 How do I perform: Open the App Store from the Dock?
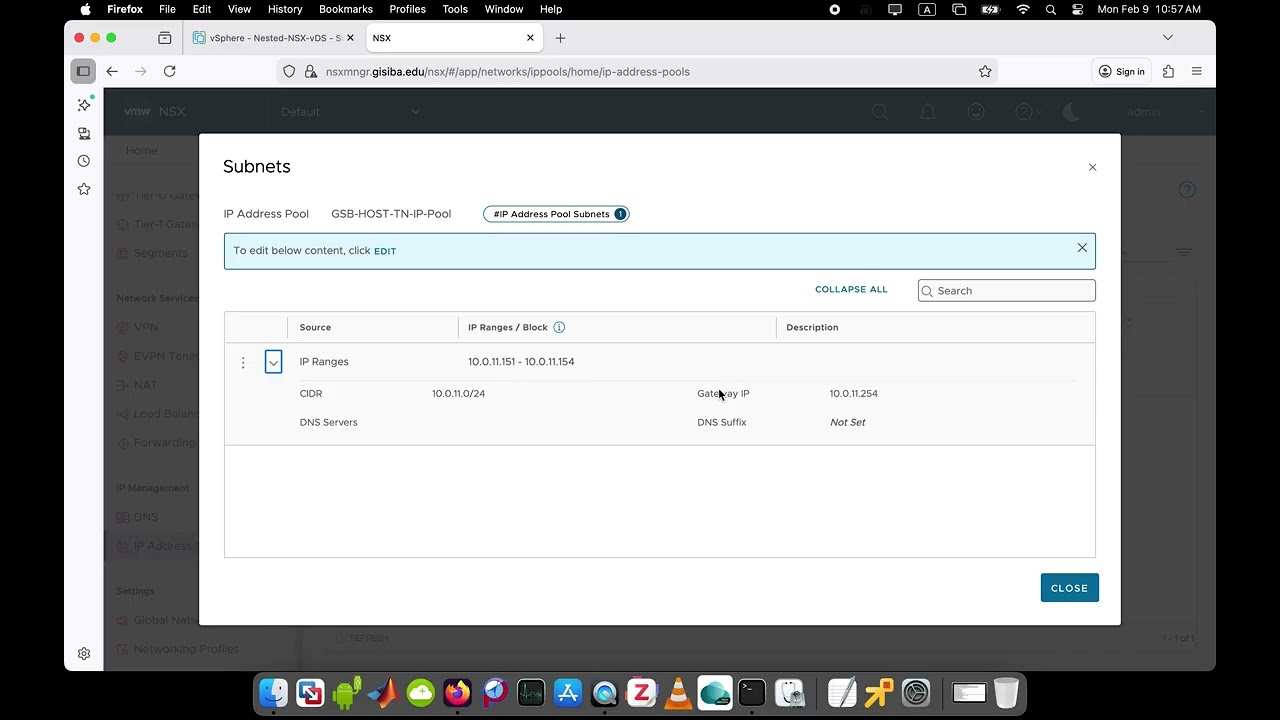coord(568,692)
